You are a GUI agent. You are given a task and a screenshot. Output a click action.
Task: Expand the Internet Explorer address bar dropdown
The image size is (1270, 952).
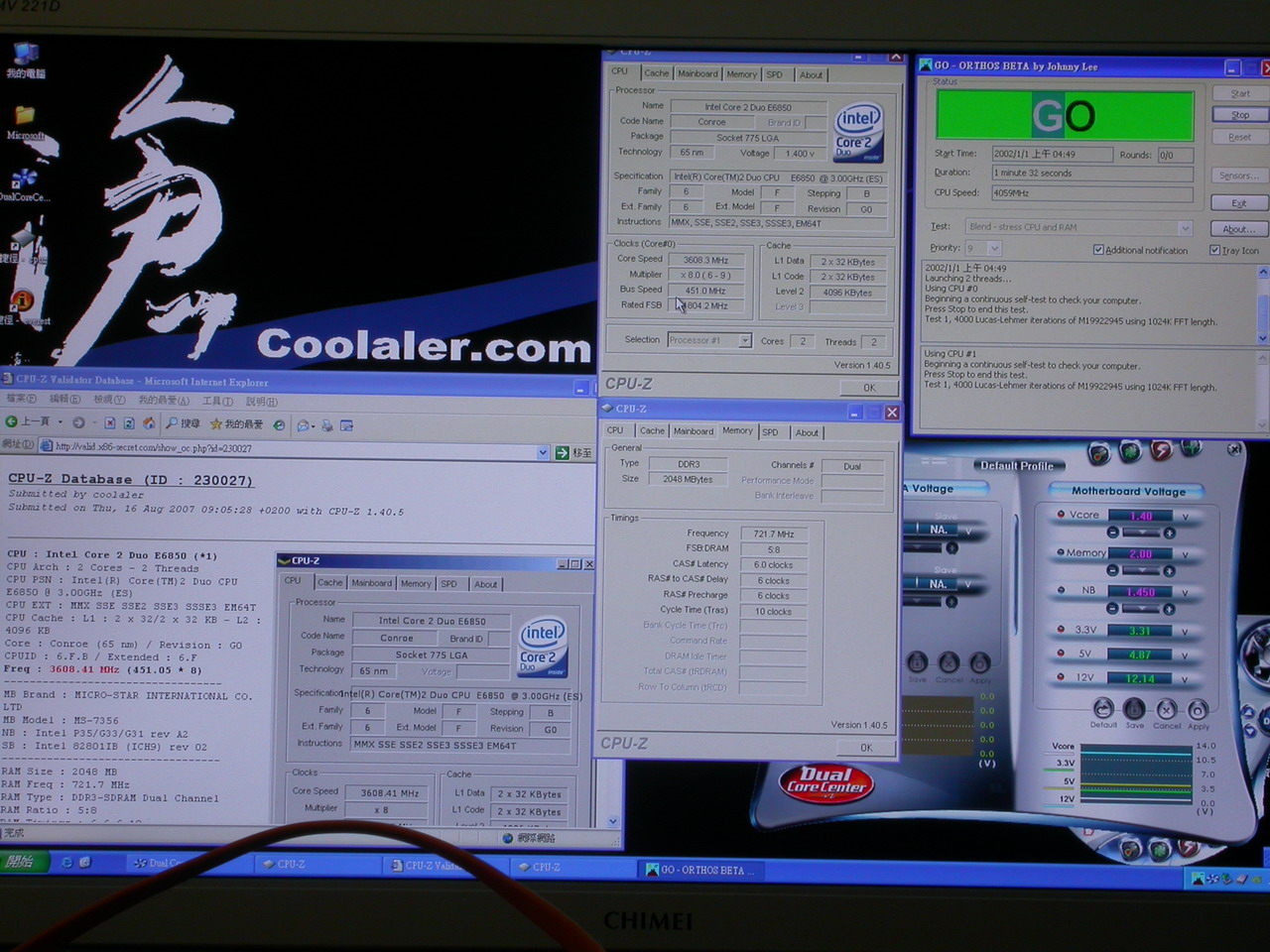[543, 452]
